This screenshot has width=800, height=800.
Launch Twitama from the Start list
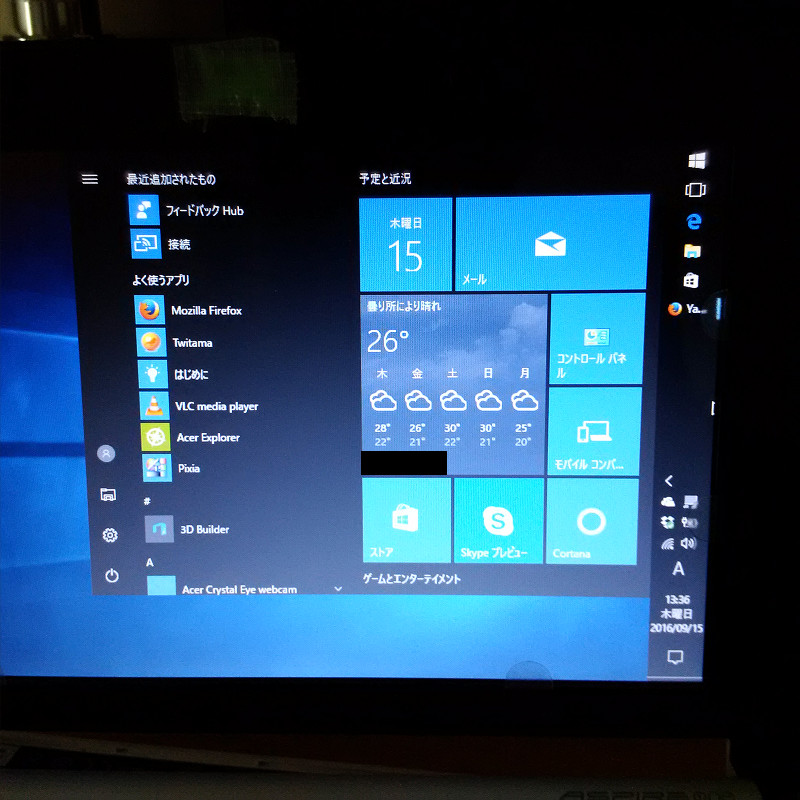[x=174, y=342]
